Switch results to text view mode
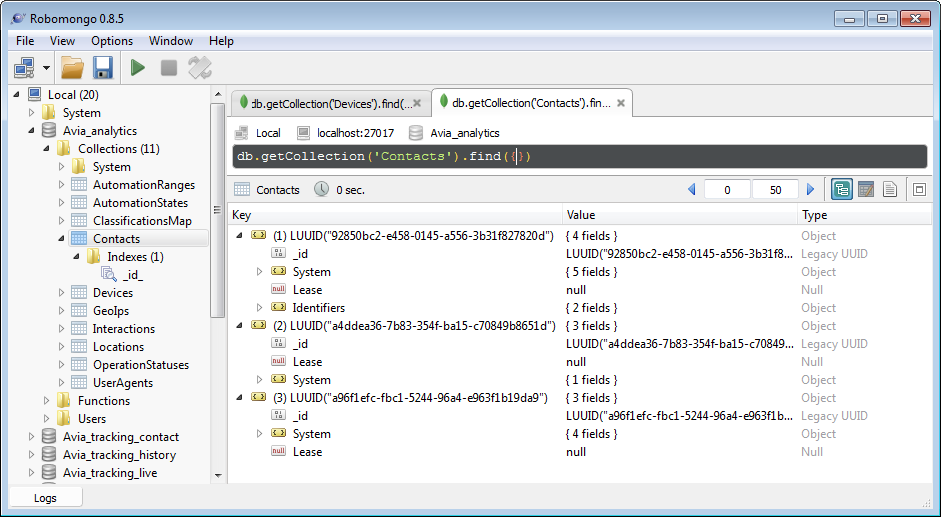Image resolution: width=941 pixels, height=517 pixels. [889, 189]
